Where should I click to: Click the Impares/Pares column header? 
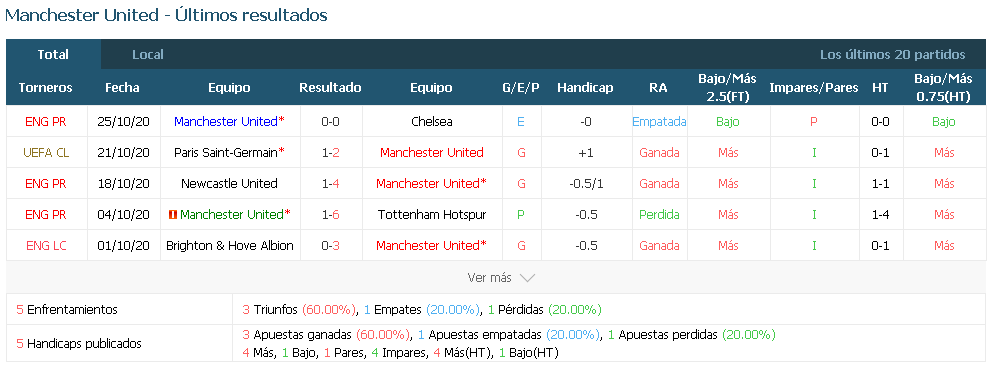pyautogui.click(x=814, y=88)
